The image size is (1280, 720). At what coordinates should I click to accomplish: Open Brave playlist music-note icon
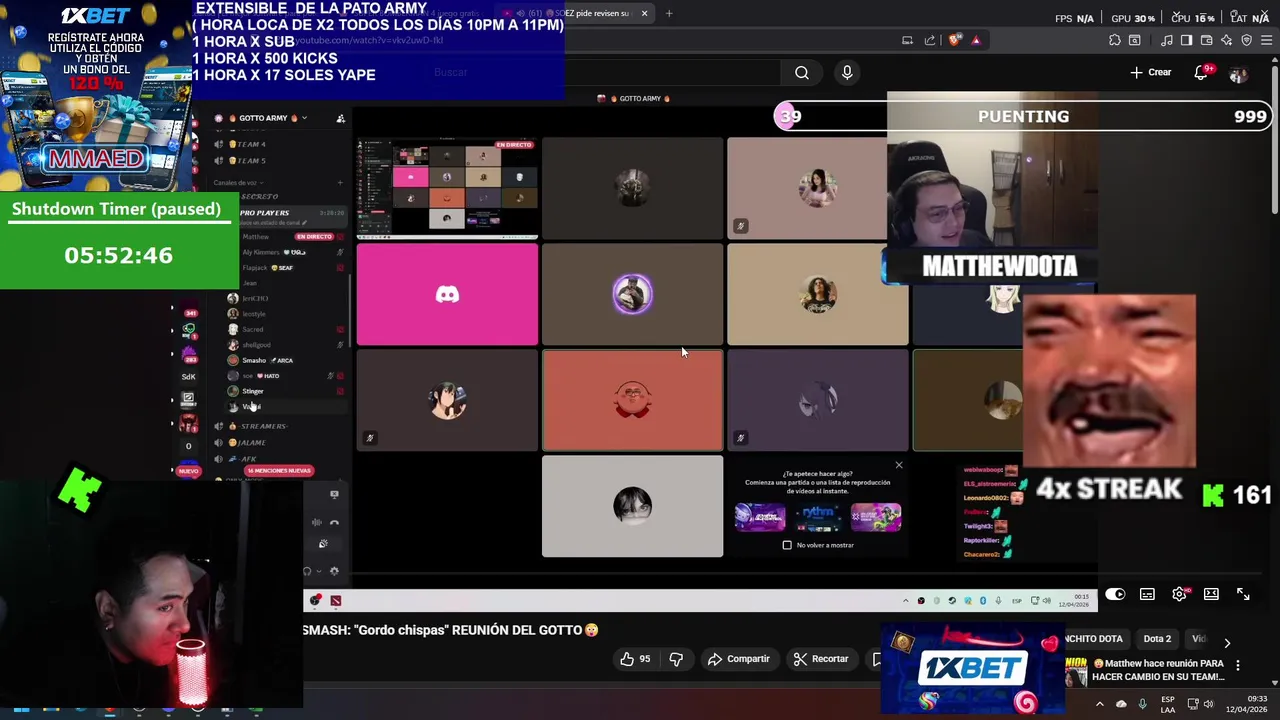1167,40
